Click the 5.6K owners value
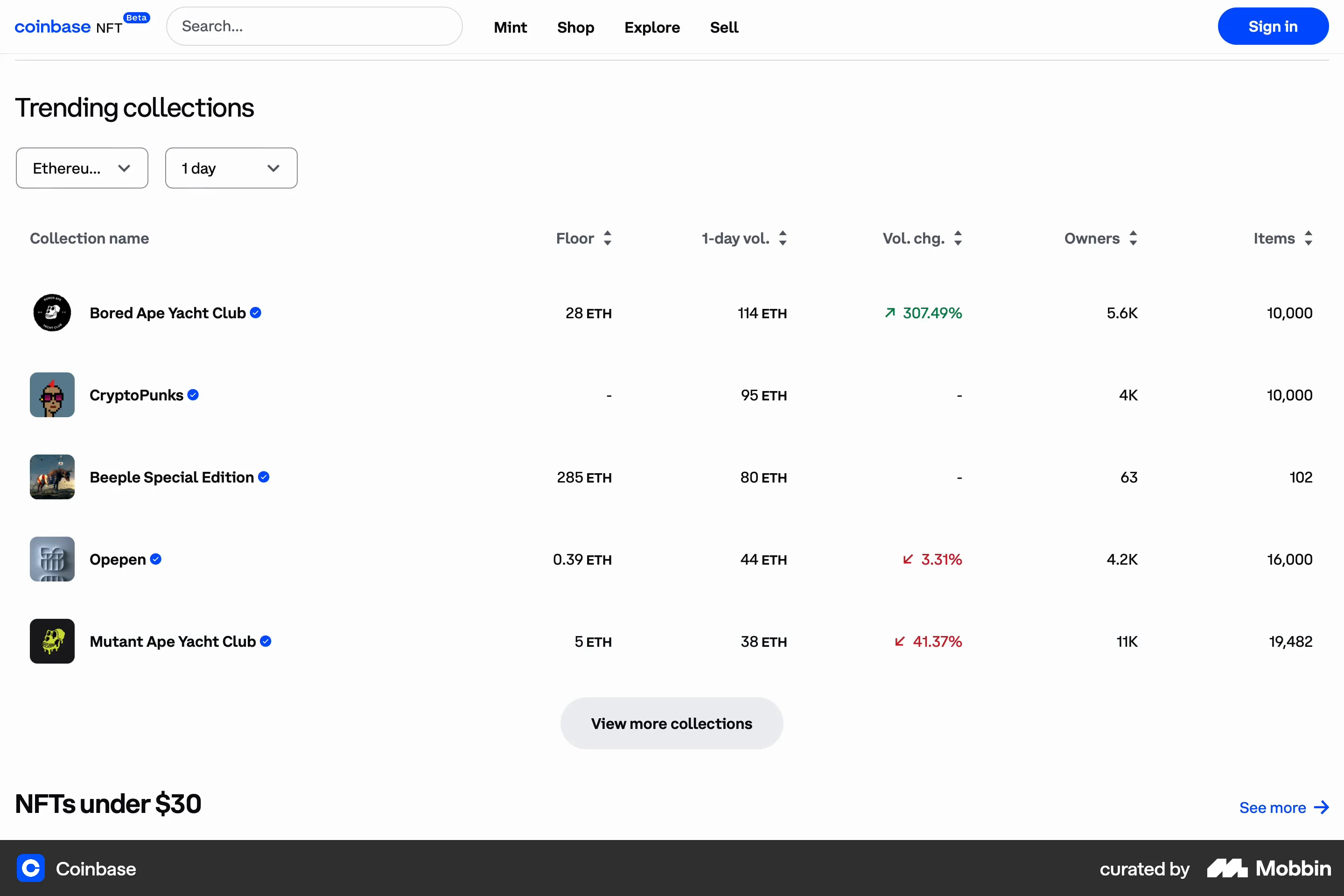The image size is (1344, 896). (x=1122, y=313)
